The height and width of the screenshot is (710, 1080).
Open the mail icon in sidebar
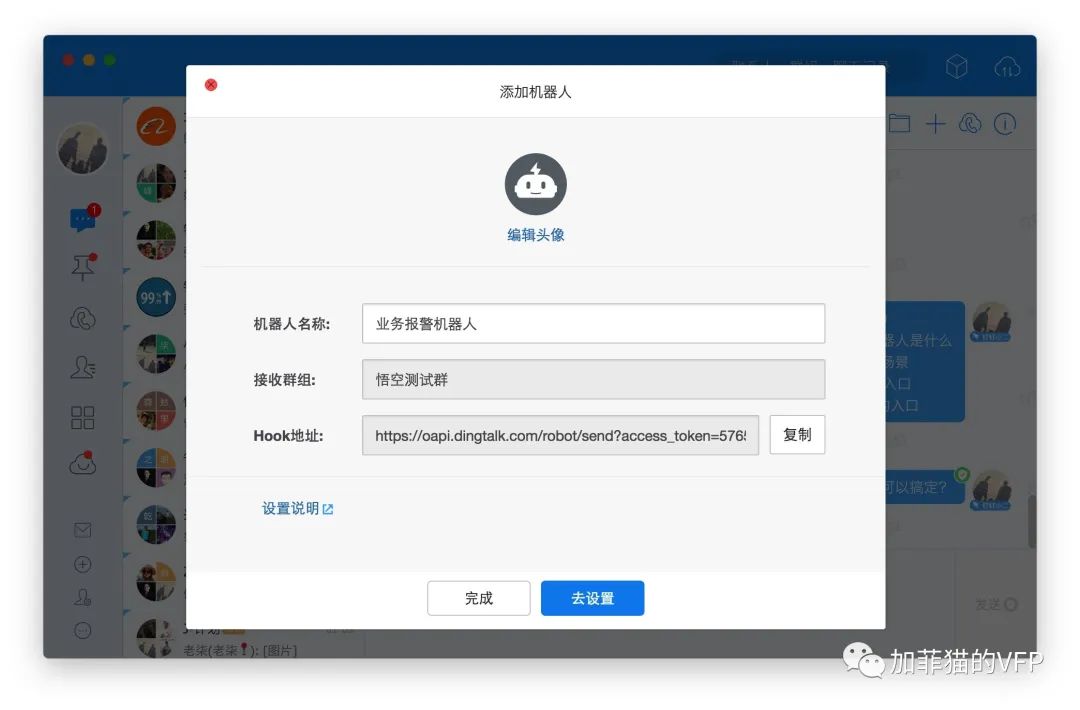click(x=83, y=530)
